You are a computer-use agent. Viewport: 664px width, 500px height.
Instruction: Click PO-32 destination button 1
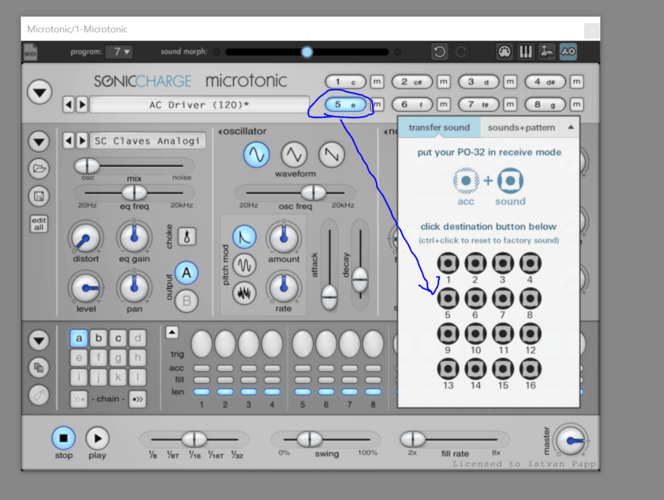point(448,263)
